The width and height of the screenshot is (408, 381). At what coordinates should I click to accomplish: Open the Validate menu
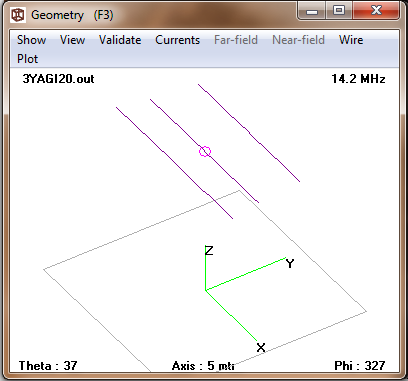click(x=120, y=40)
